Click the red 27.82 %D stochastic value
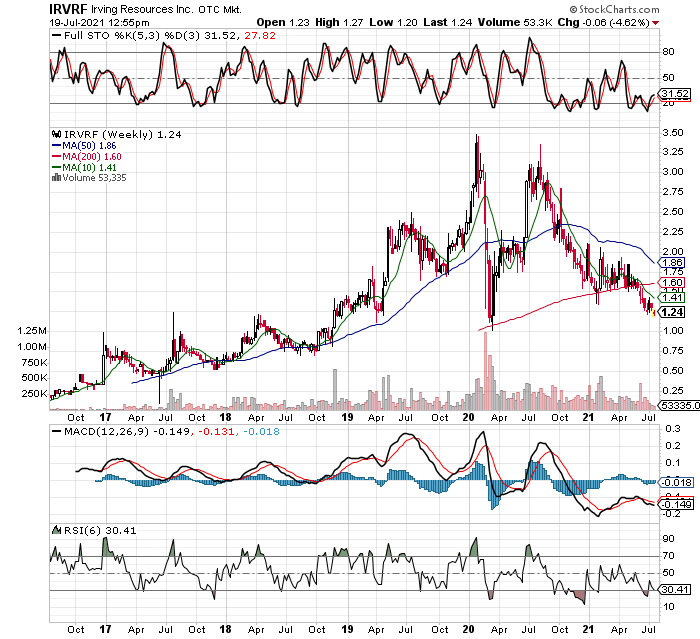700x639 pixels. pyautogui.click(x=260, y=36)
